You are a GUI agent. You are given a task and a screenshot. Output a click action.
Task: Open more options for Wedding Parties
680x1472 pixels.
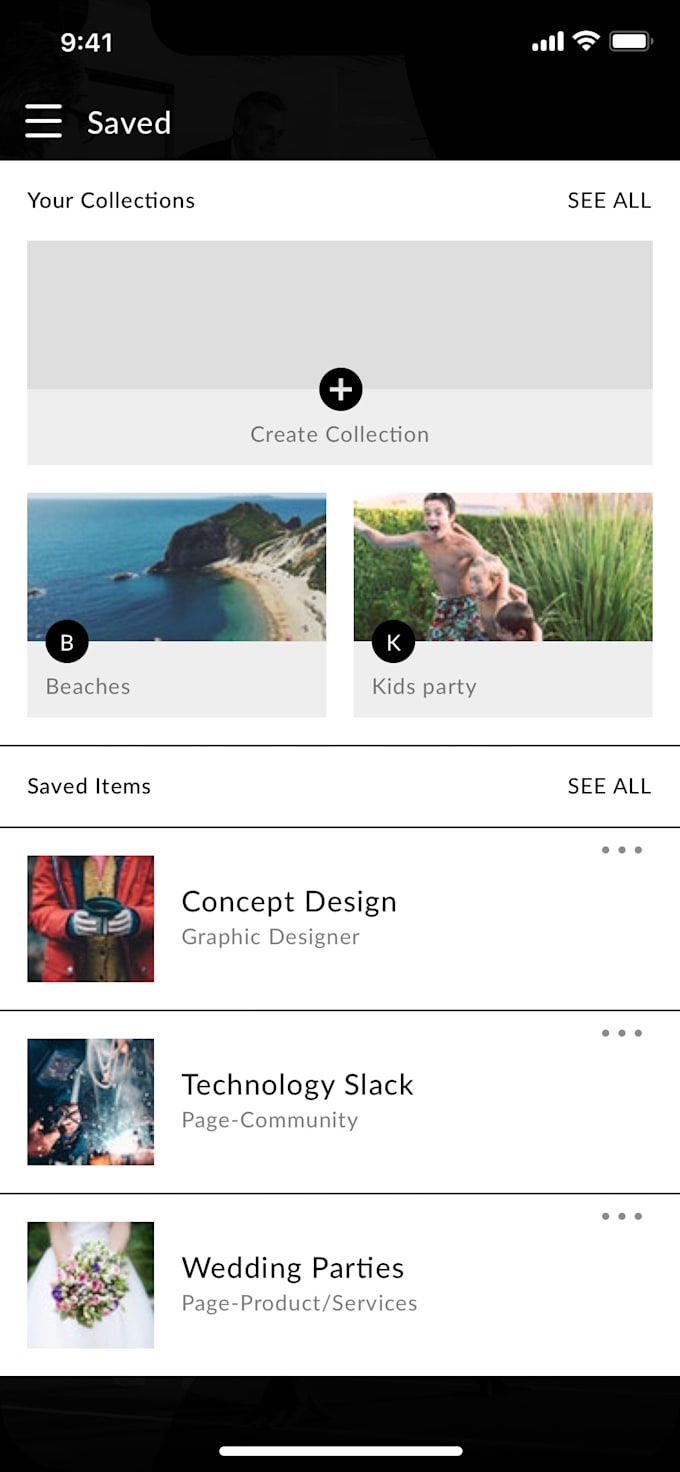coord(621,1217)
